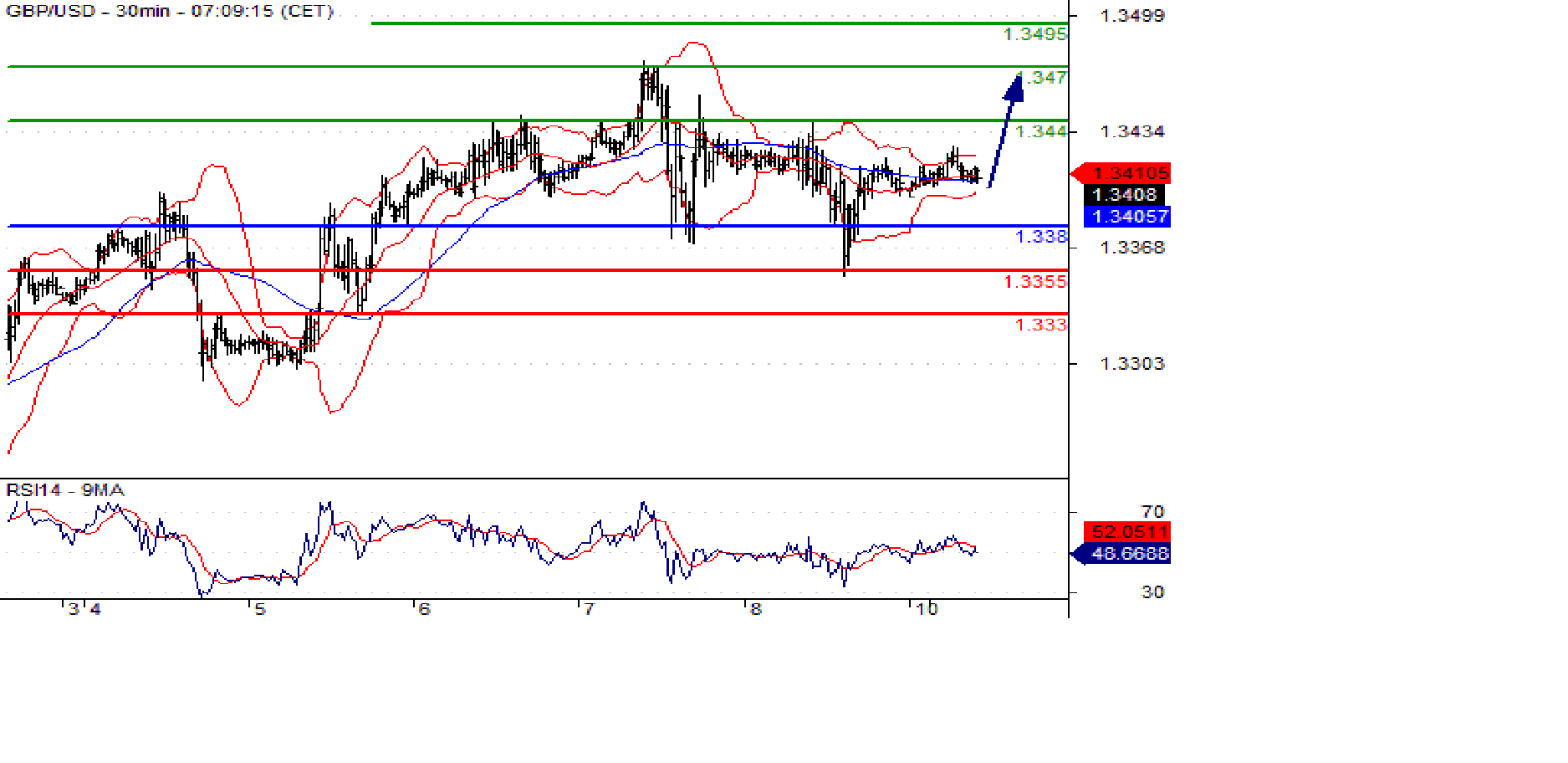Click the 1.3499 price axis value

[1132, 16]
